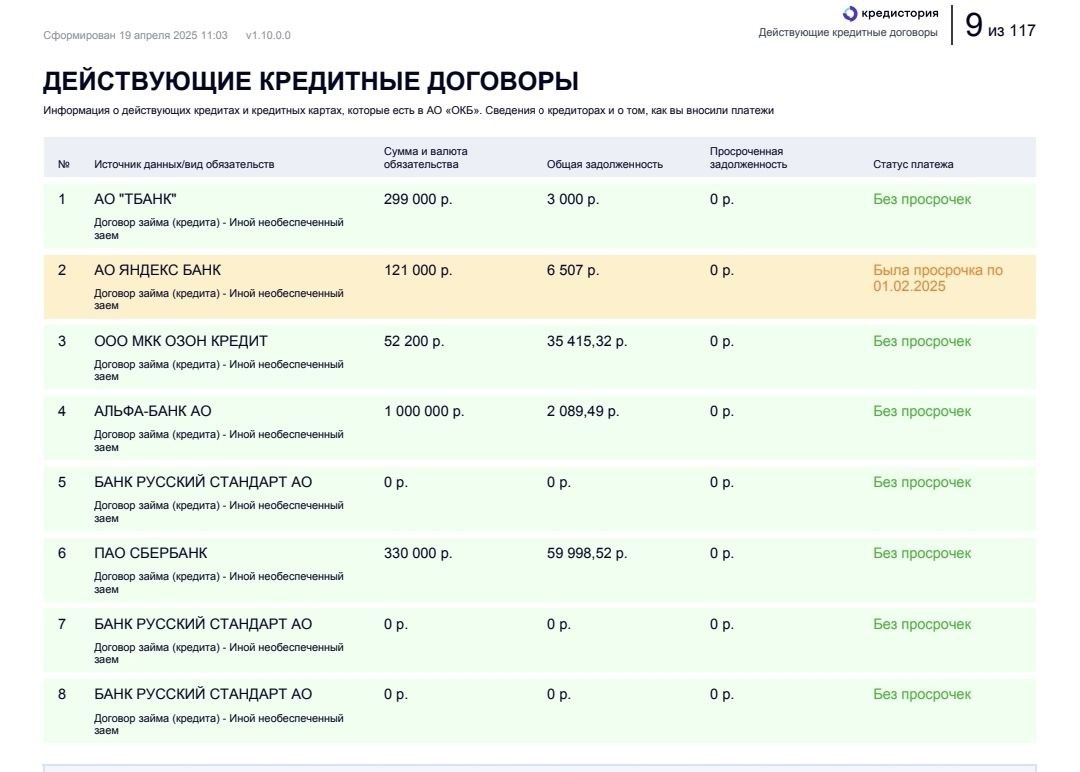Select the АО "ТБАНК" creditor name
1080x772 pixels.
tap(135, 199)
